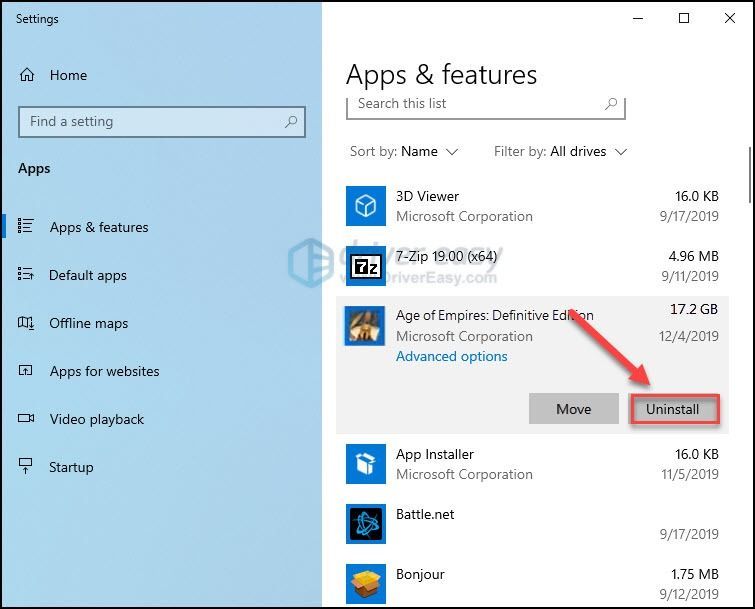The height and width of the screenshot is (609, 755).
Task: Click the apps list vertical scrollbar
Action: [x=750, y=175]
